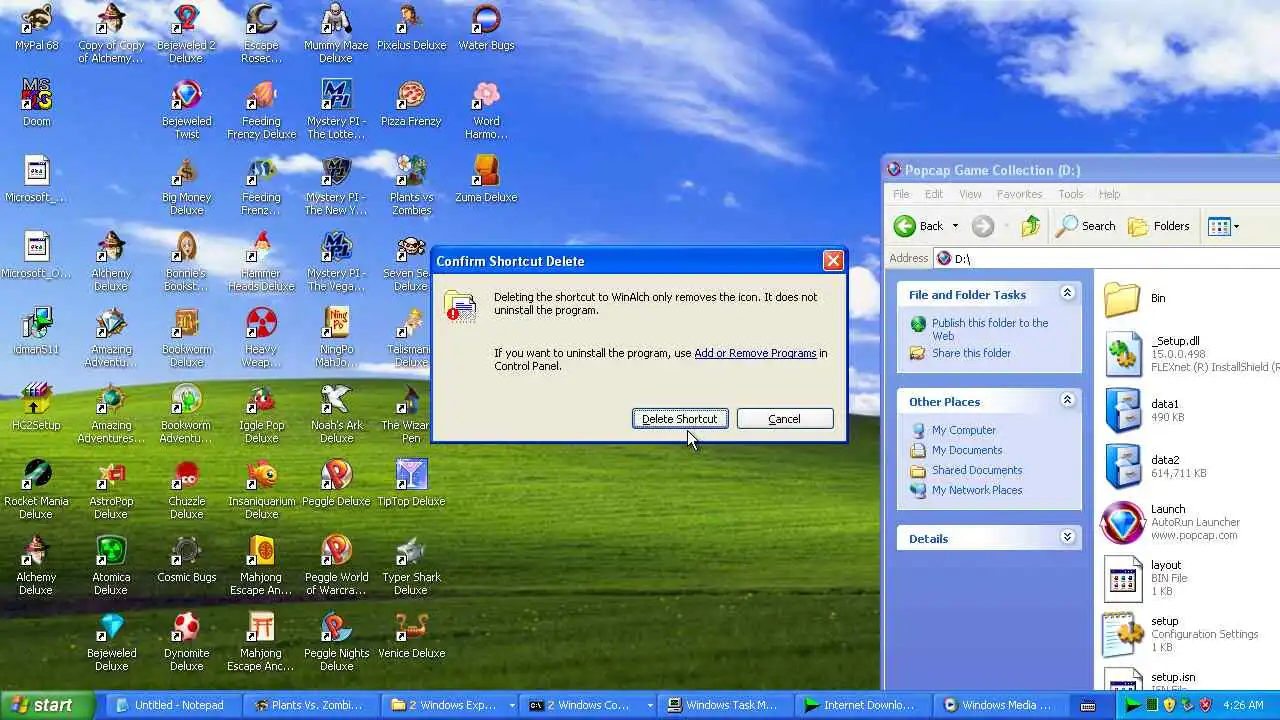
Task: Switch to Untitled - Notepad taskbar button
Action: (x=172, y=705)
